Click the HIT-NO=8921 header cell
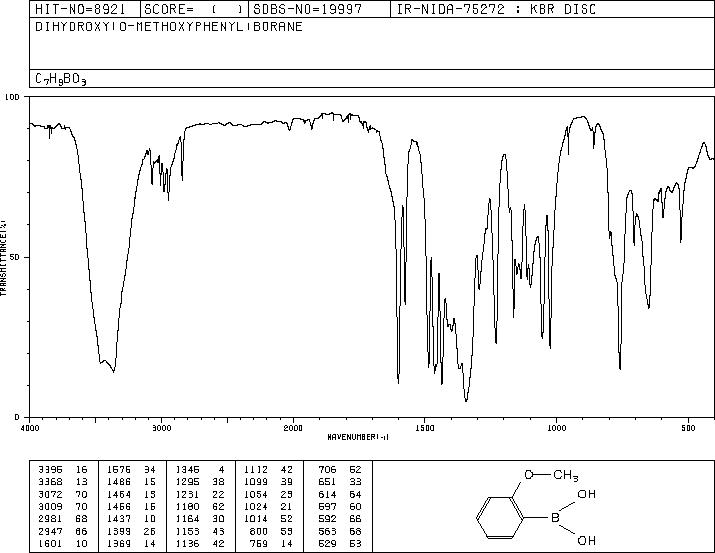 coord(85,9)
